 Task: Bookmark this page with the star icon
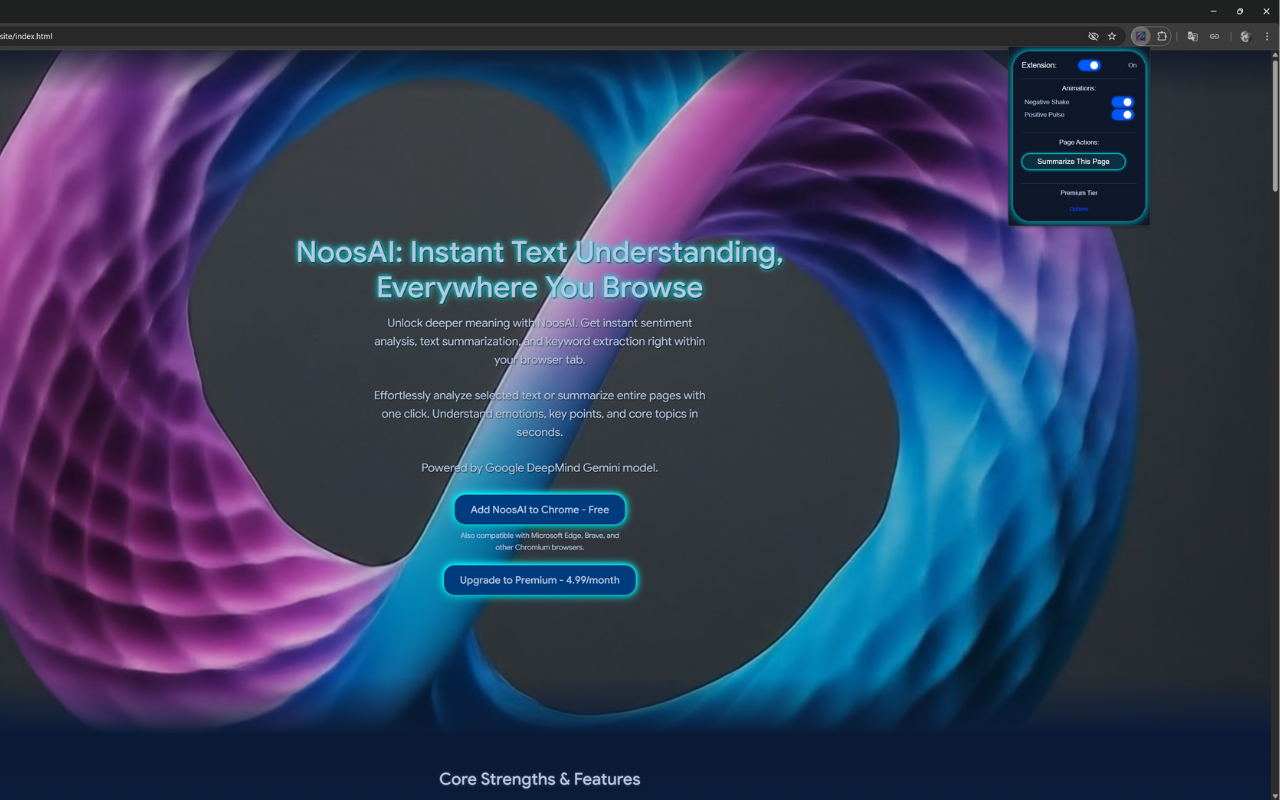(1112, 36)
